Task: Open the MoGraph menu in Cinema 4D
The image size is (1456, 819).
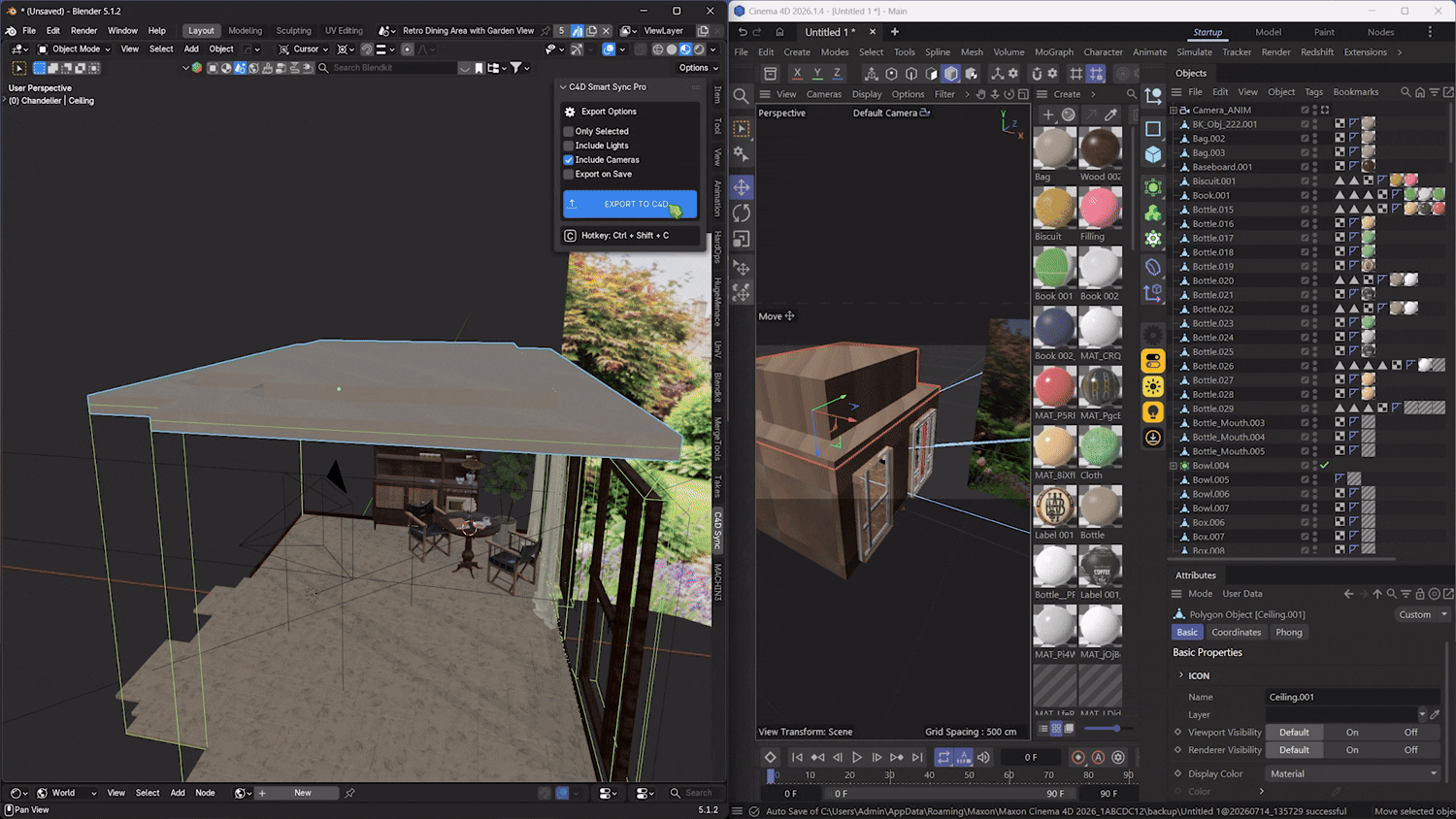Action: click(1054, 52)
